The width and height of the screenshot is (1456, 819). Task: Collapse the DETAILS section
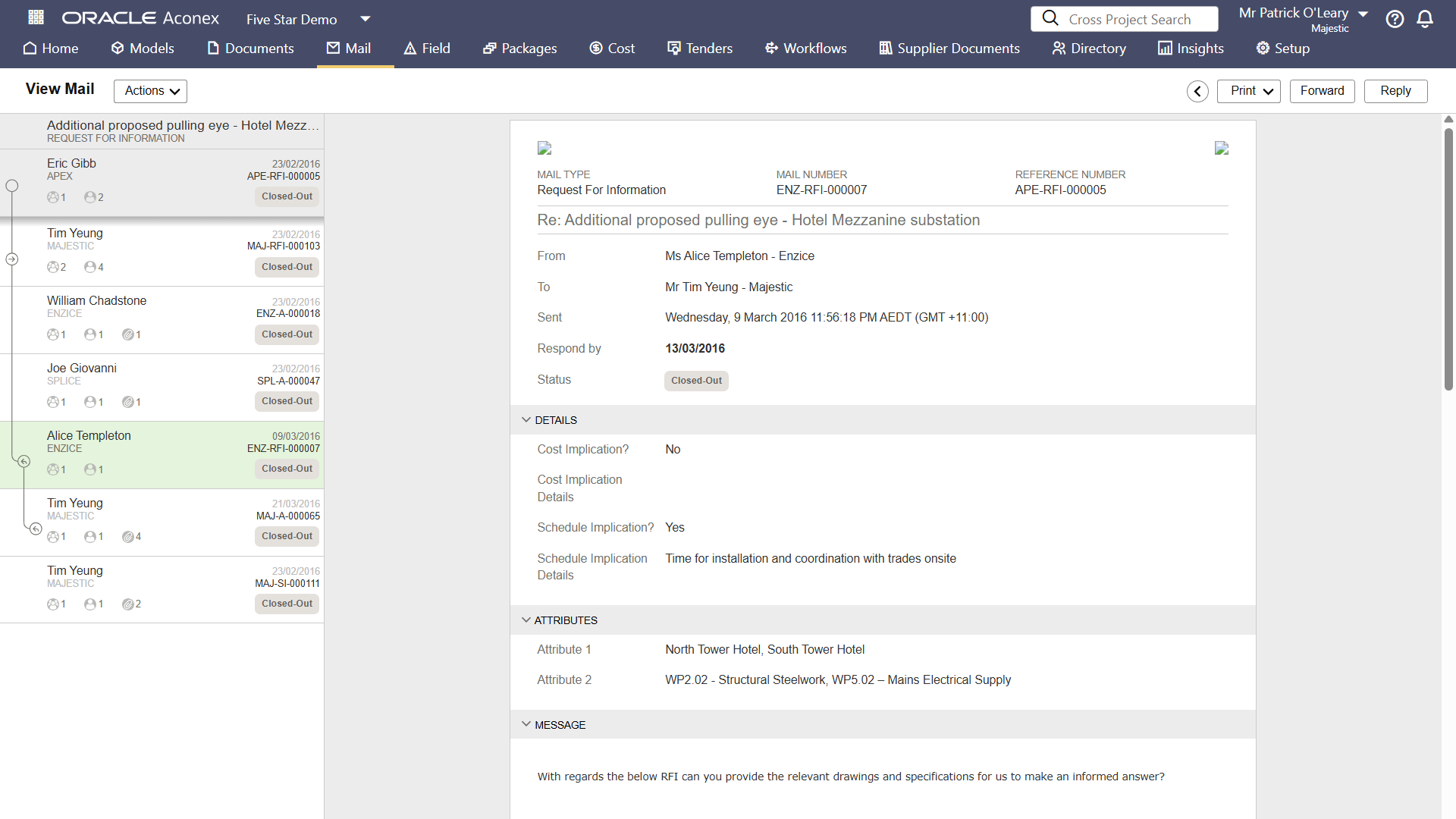click(x=526, y=420)
